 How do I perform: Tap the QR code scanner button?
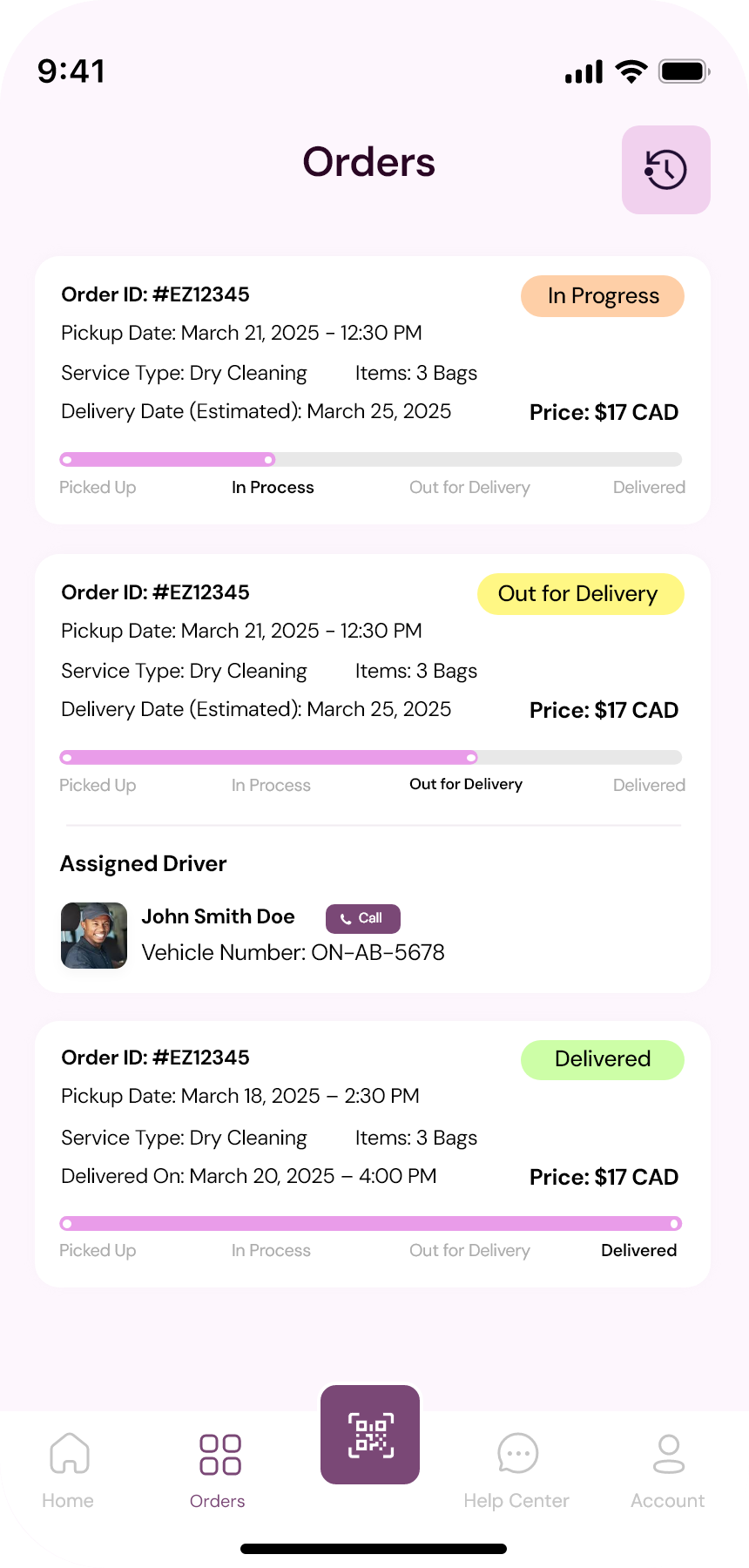point(370,1434)
